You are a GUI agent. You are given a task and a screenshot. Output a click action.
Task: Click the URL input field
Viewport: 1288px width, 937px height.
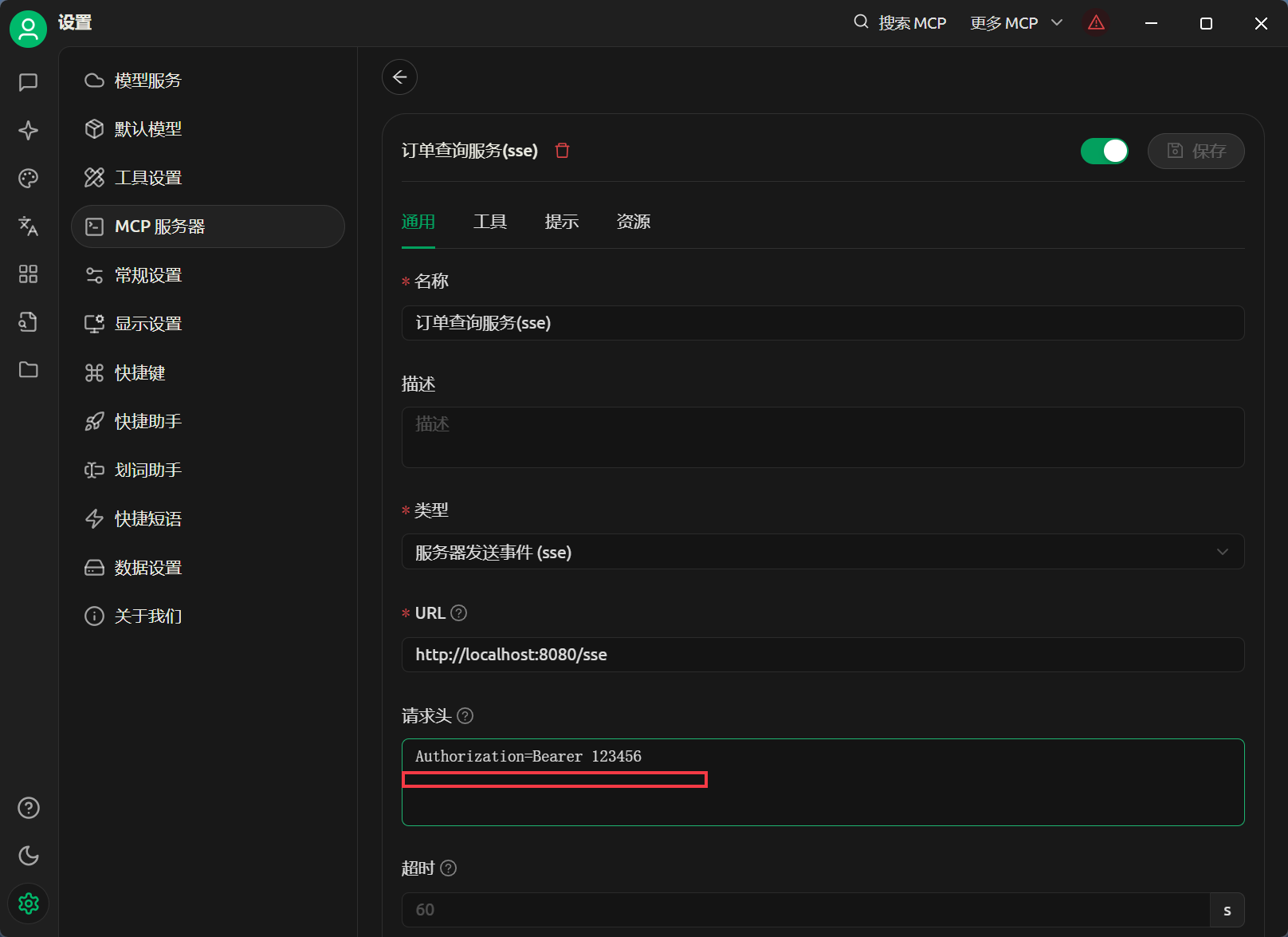(822, 655)
